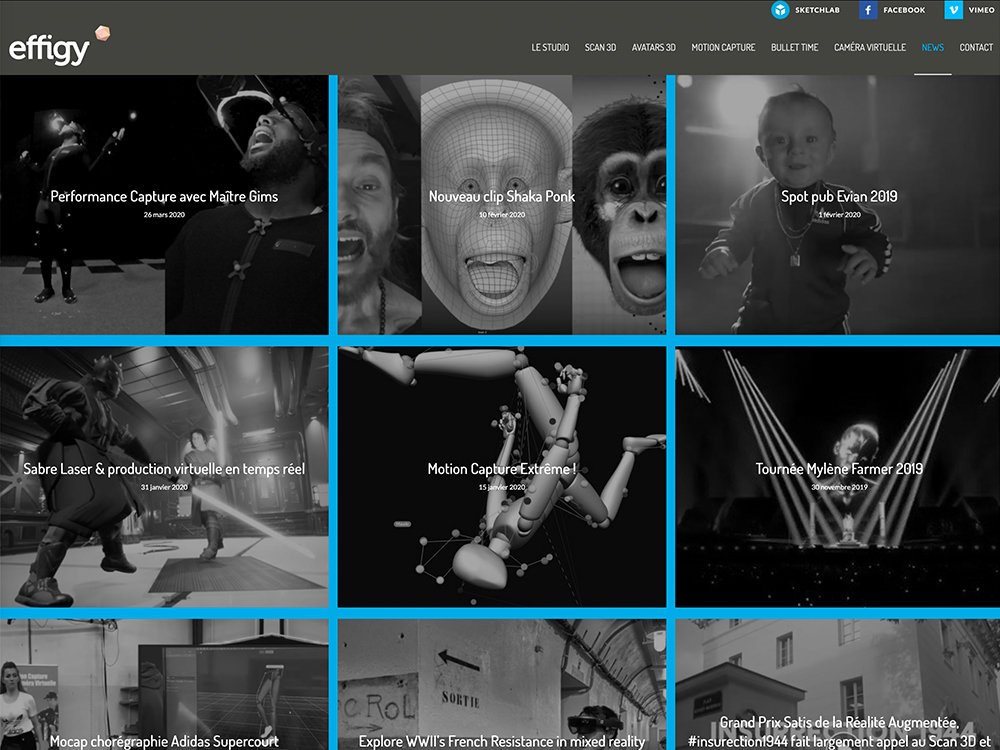Go to Scan 3D page
The image size is (1000, 750).
(600, 47)
